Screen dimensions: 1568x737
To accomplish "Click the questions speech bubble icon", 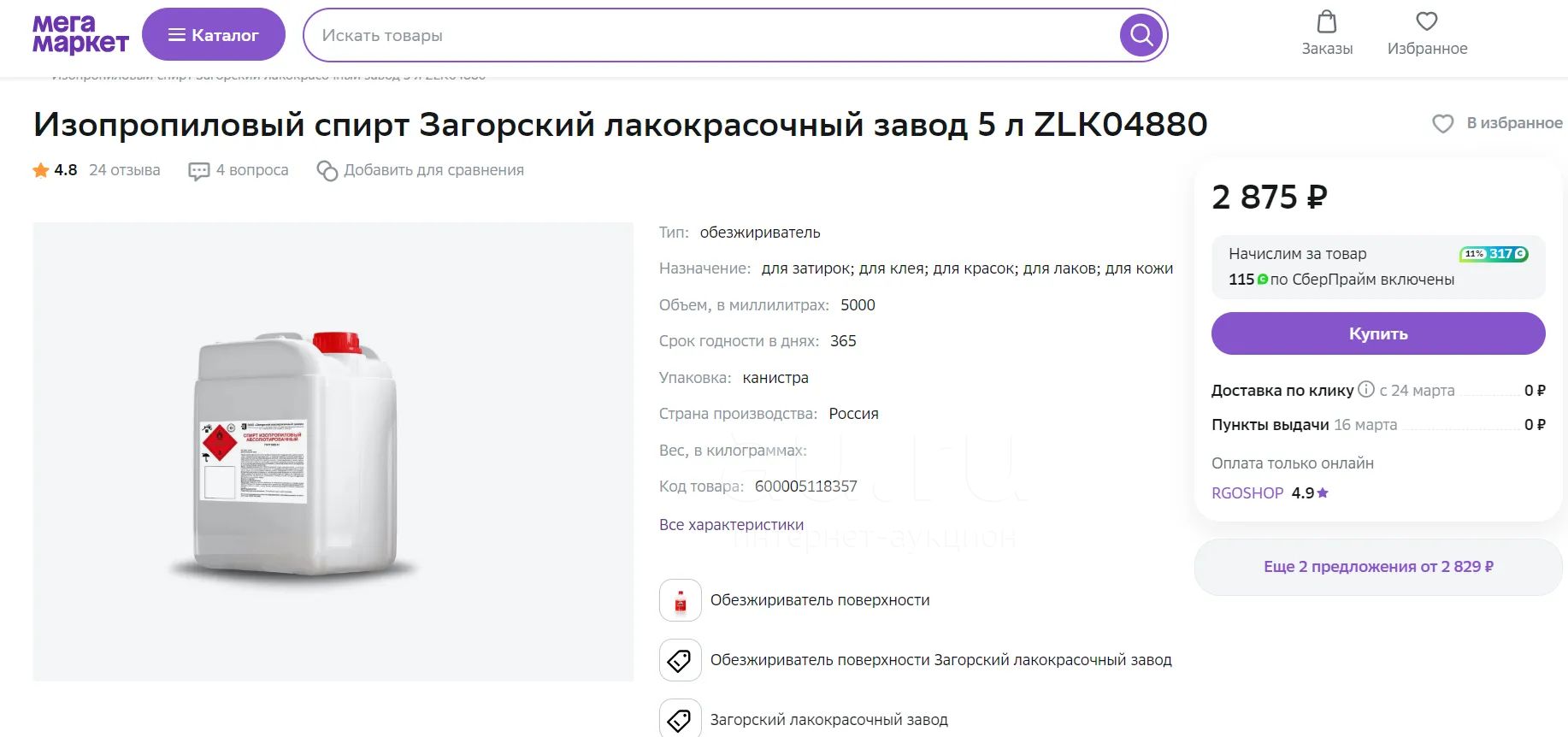I will coord(198,171).
